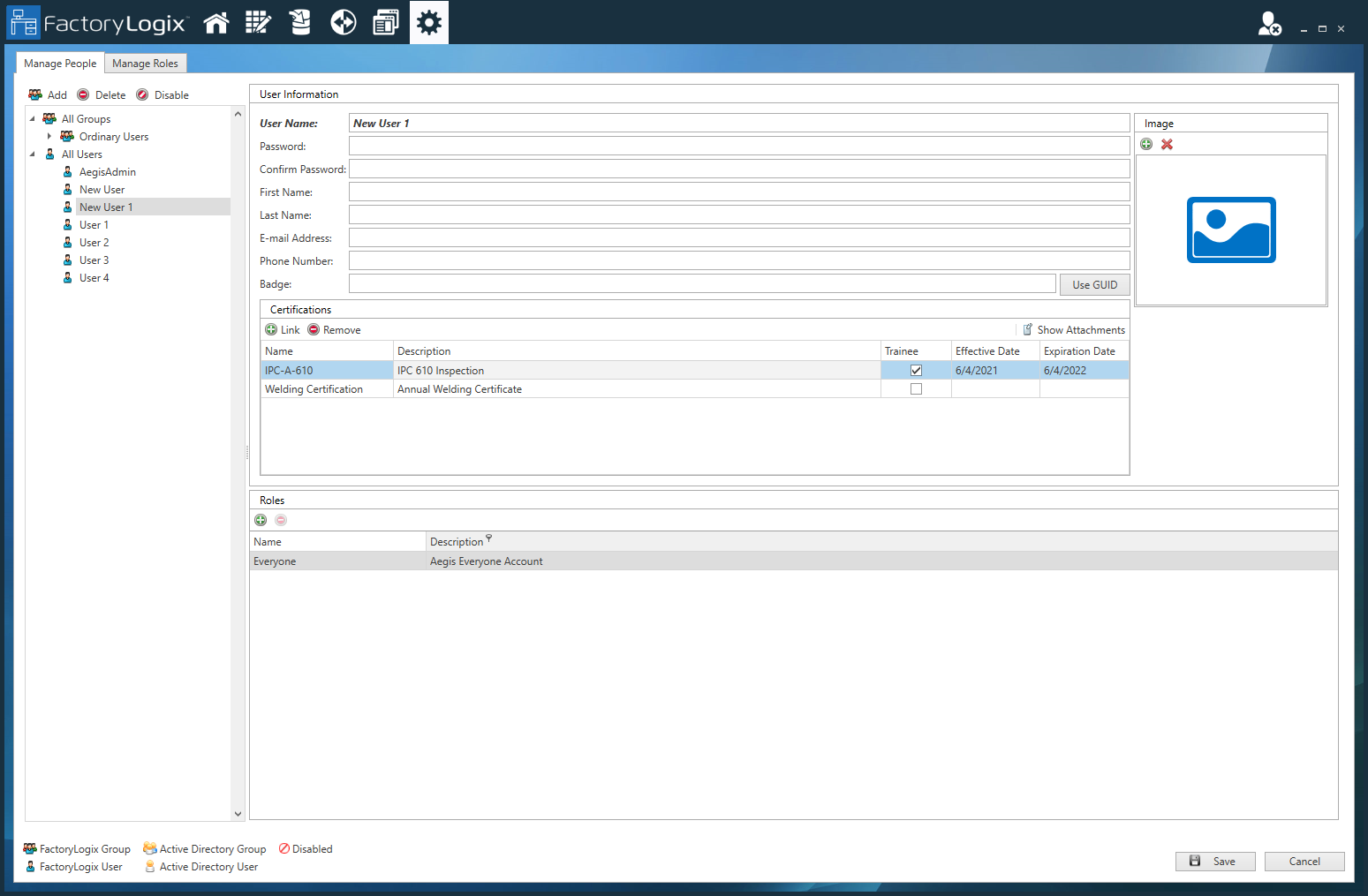Click the Disable user icon
The height and width of the screenshot is (896, 1368).
pyautogui.click(x=143, y=95)
